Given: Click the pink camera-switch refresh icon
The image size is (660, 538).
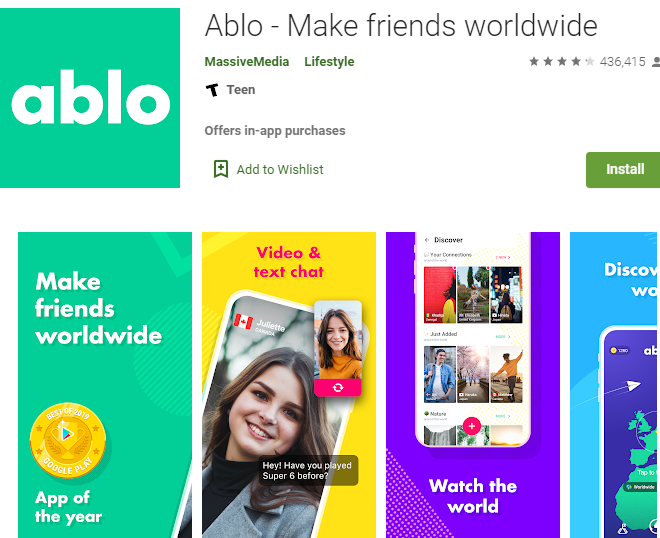Looking at the screenshot, I should [338, 388].
